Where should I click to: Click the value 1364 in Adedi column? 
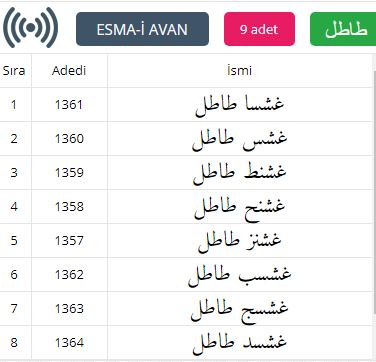[x=69, y=343]
